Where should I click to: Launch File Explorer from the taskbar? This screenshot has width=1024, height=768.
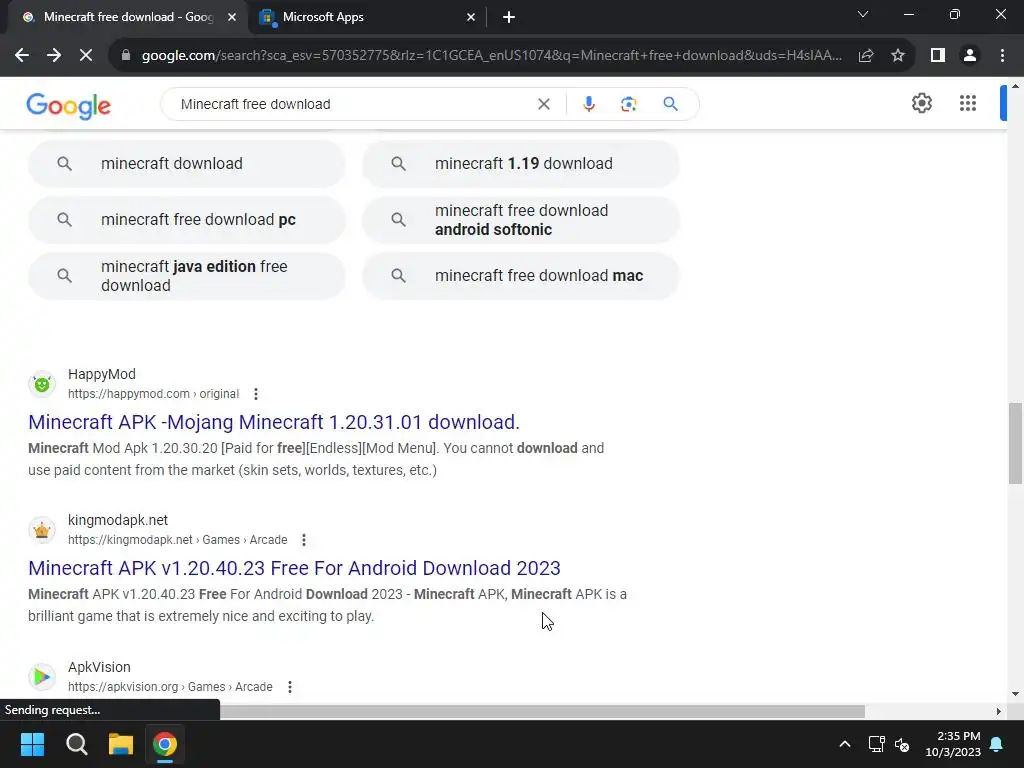pyautogui.click(x=121, y=744)
